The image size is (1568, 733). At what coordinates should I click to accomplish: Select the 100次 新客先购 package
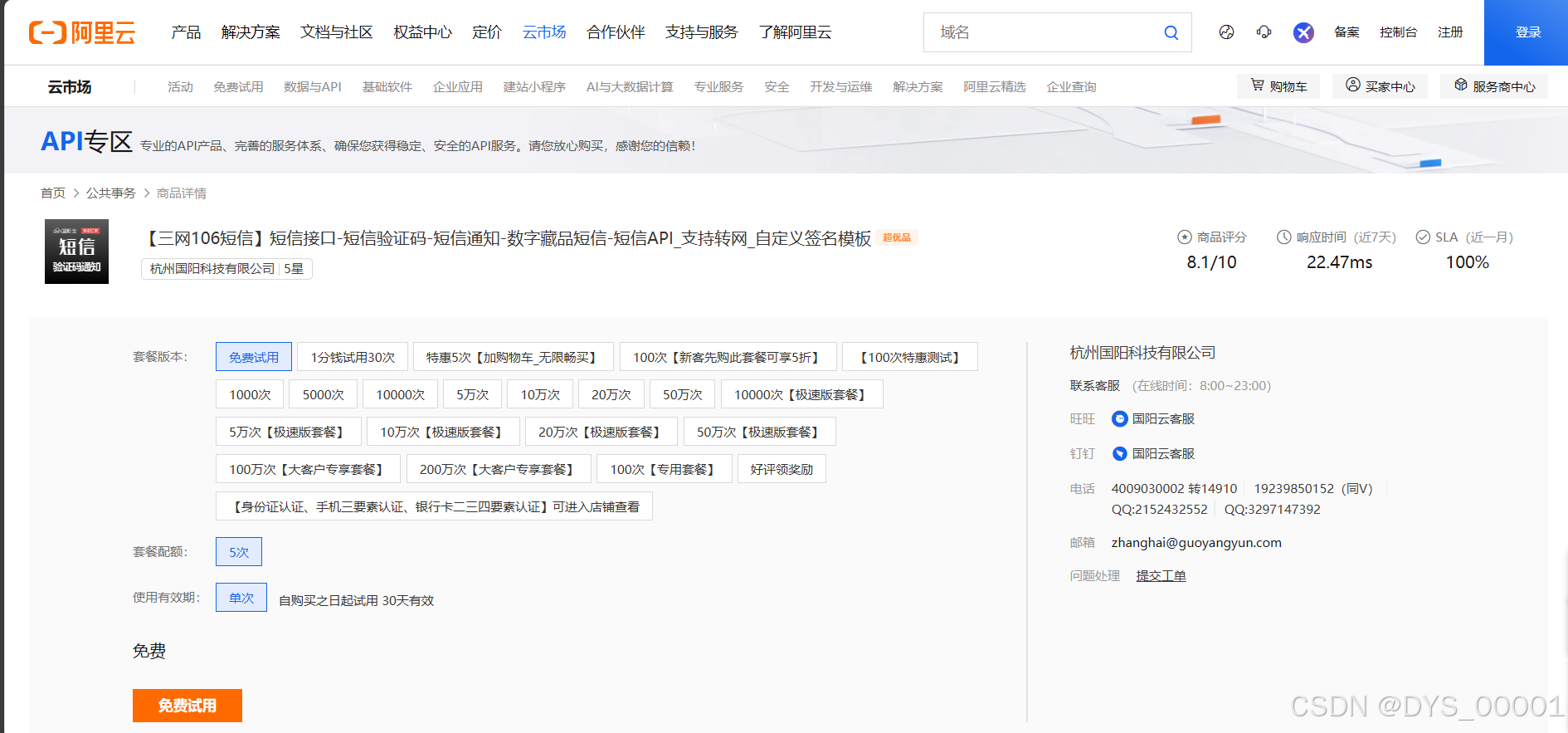coord(728,357)
